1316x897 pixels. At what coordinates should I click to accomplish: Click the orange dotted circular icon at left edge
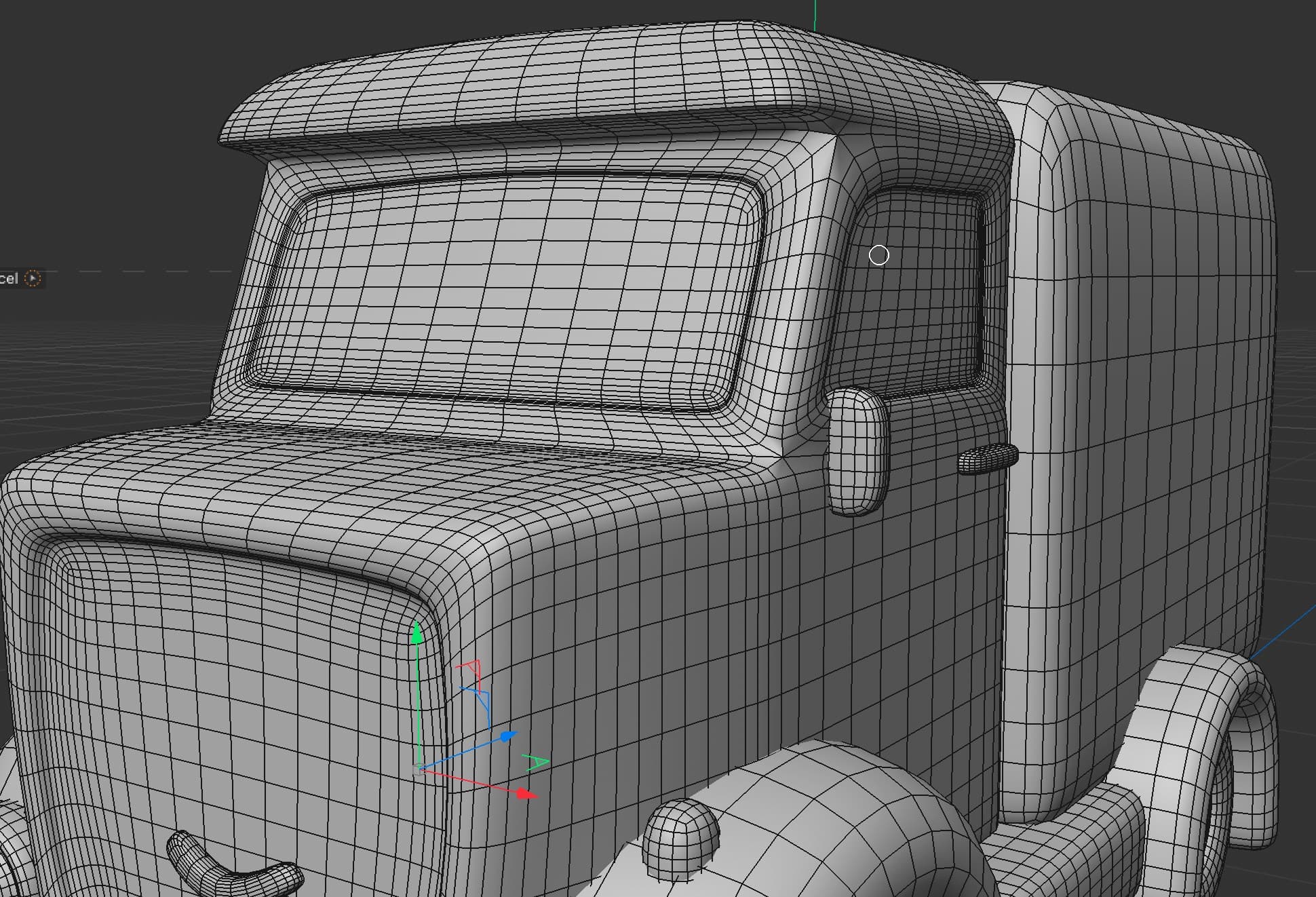pos(33,278)
